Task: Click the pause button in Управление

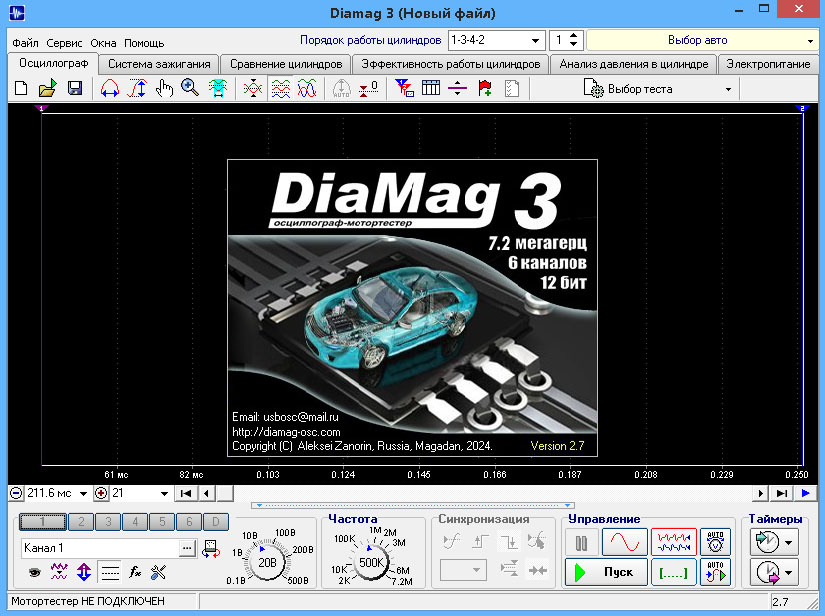Action: point(582,542)
